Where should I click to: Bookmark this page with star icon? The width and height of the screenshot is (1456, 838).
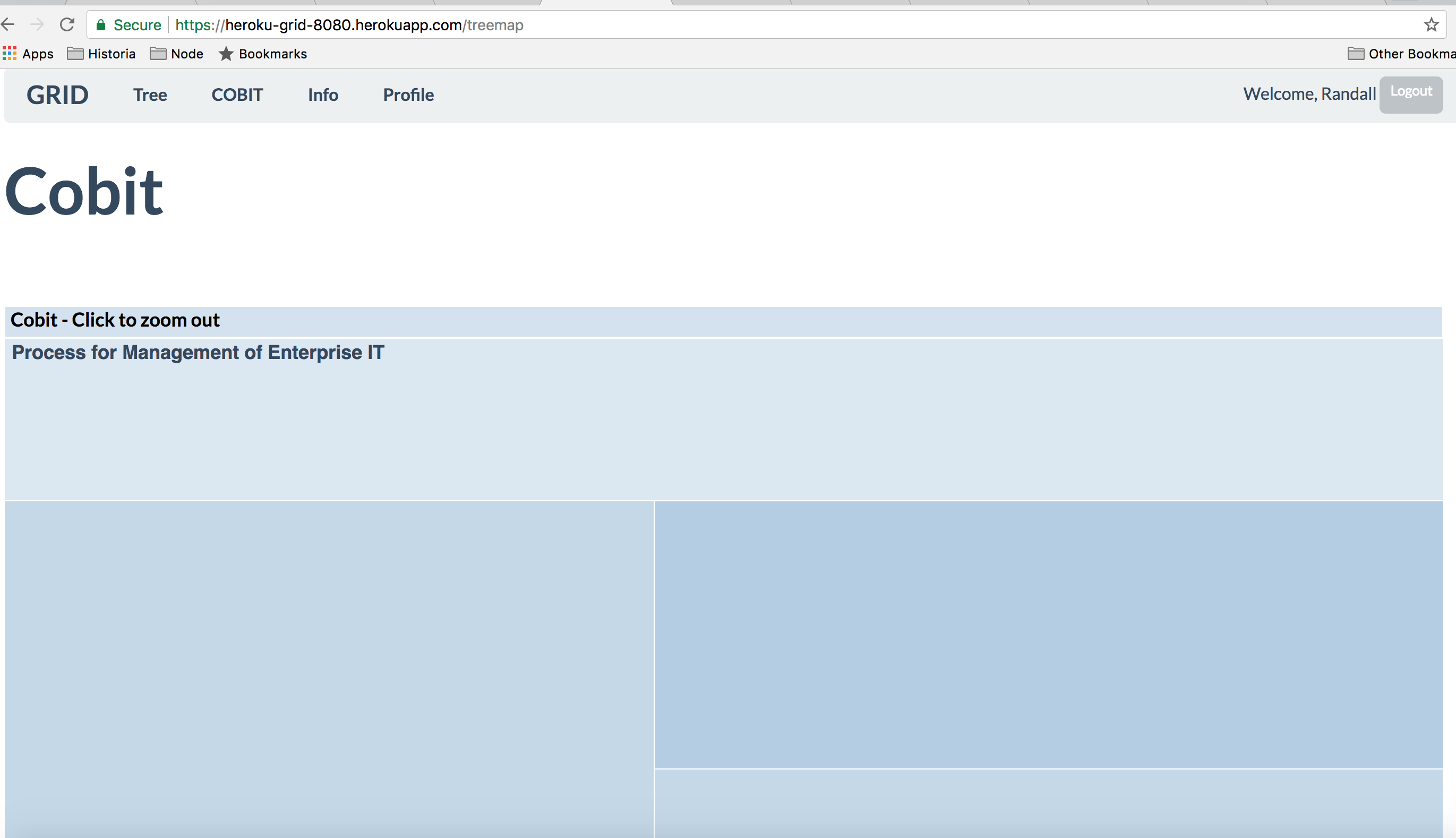1431,25
